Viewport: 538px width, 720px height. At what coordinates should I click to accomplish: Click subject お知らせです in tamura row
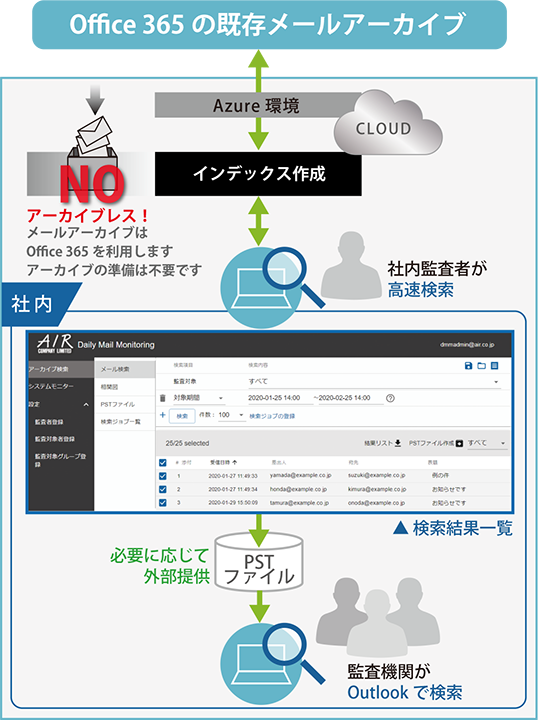(448, 503)
